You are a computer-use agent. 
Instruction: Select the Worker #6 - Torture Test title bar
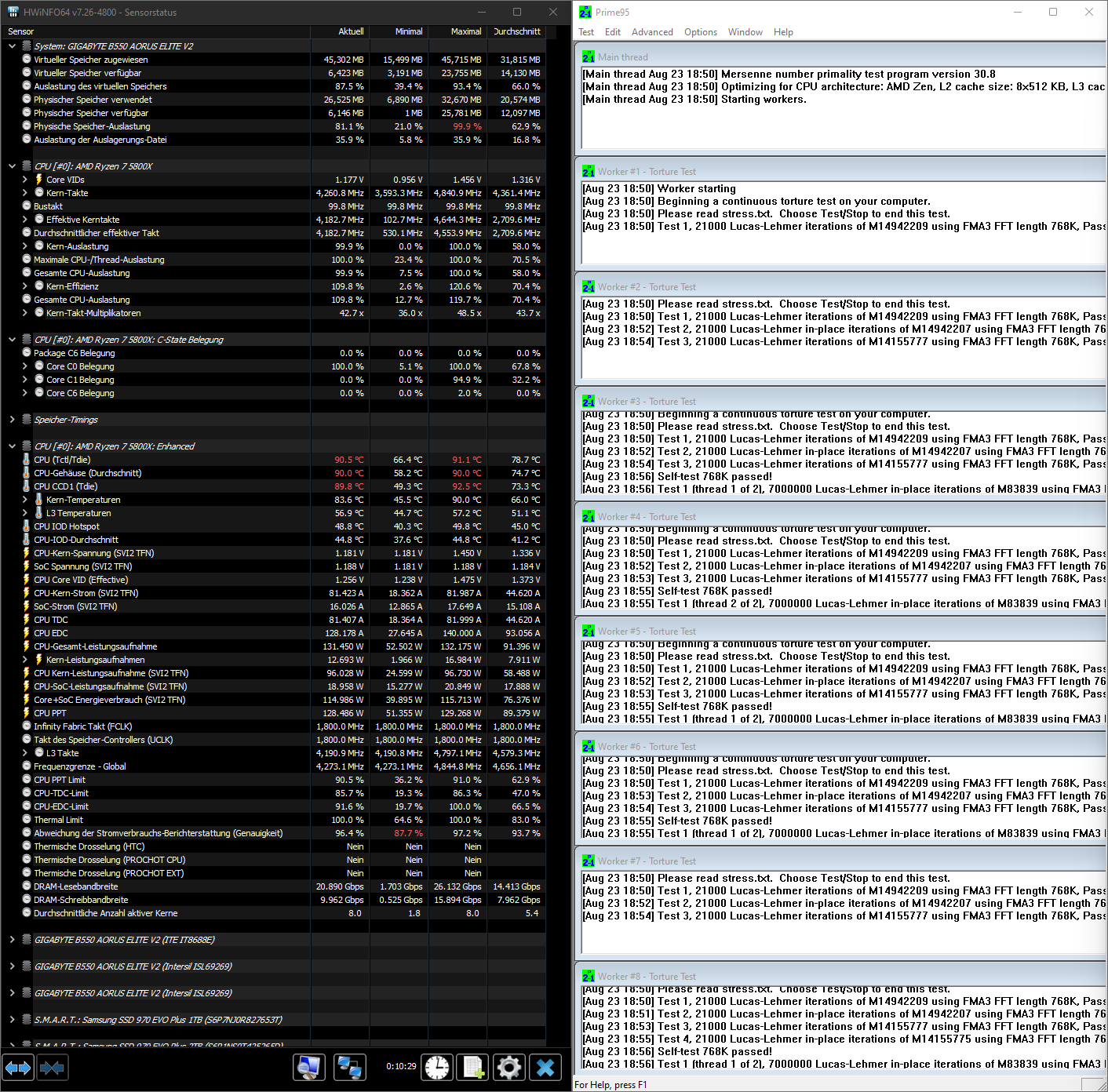(841, 747)
